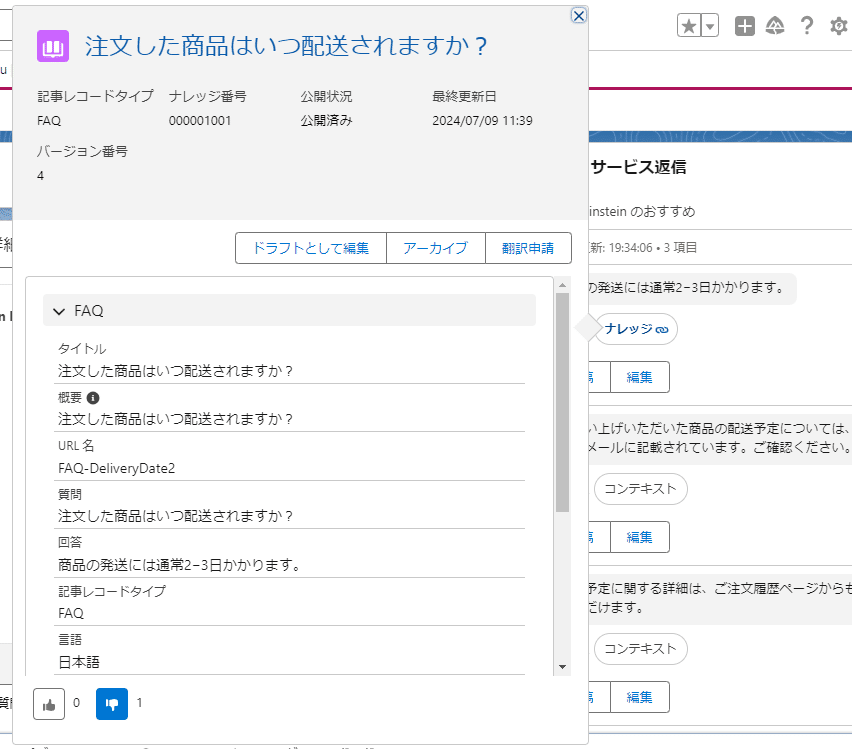Toggle off the selected thumbs down vote
The height and width of the screenshot is (749, 852).
(112, 704)
